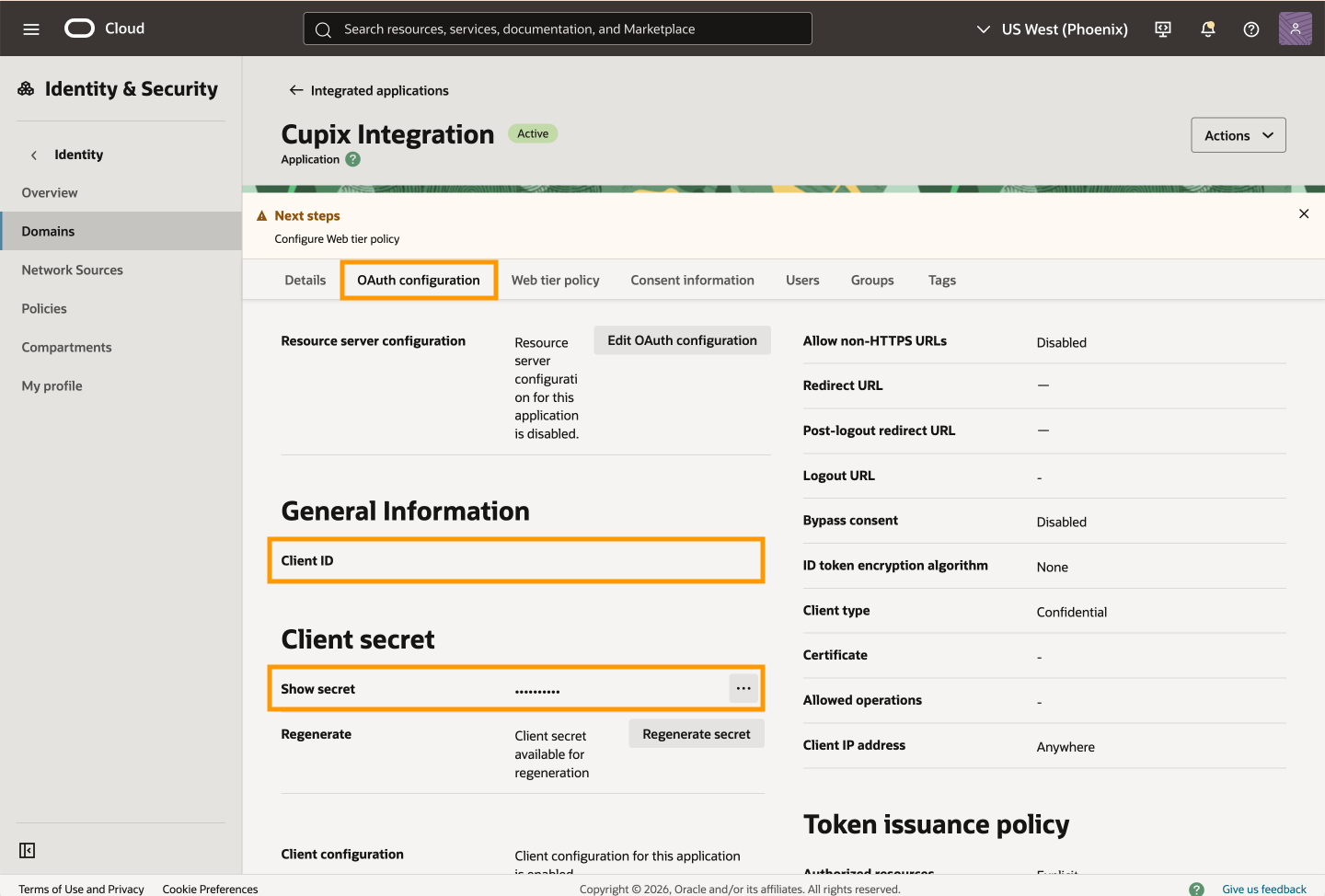Click the Post-logout redirect URL label

[879, 431]
